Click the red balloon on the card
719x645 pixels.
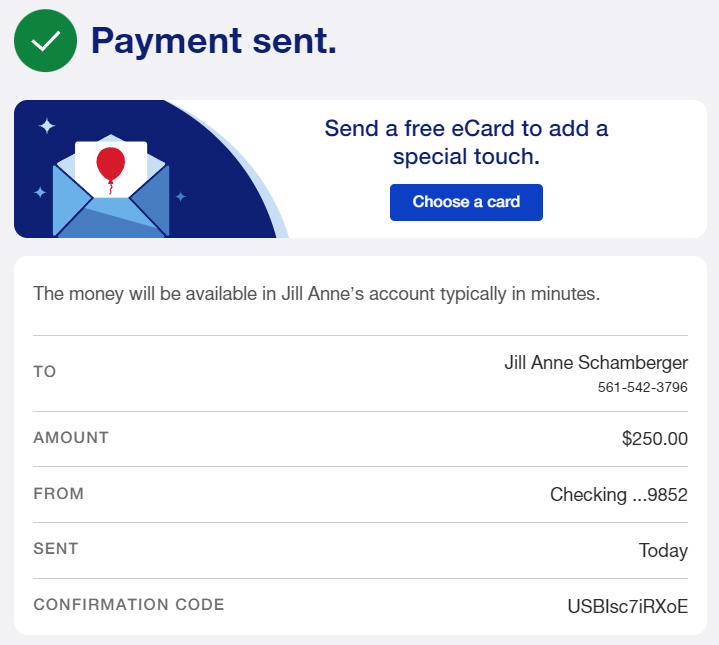point(110,162)
